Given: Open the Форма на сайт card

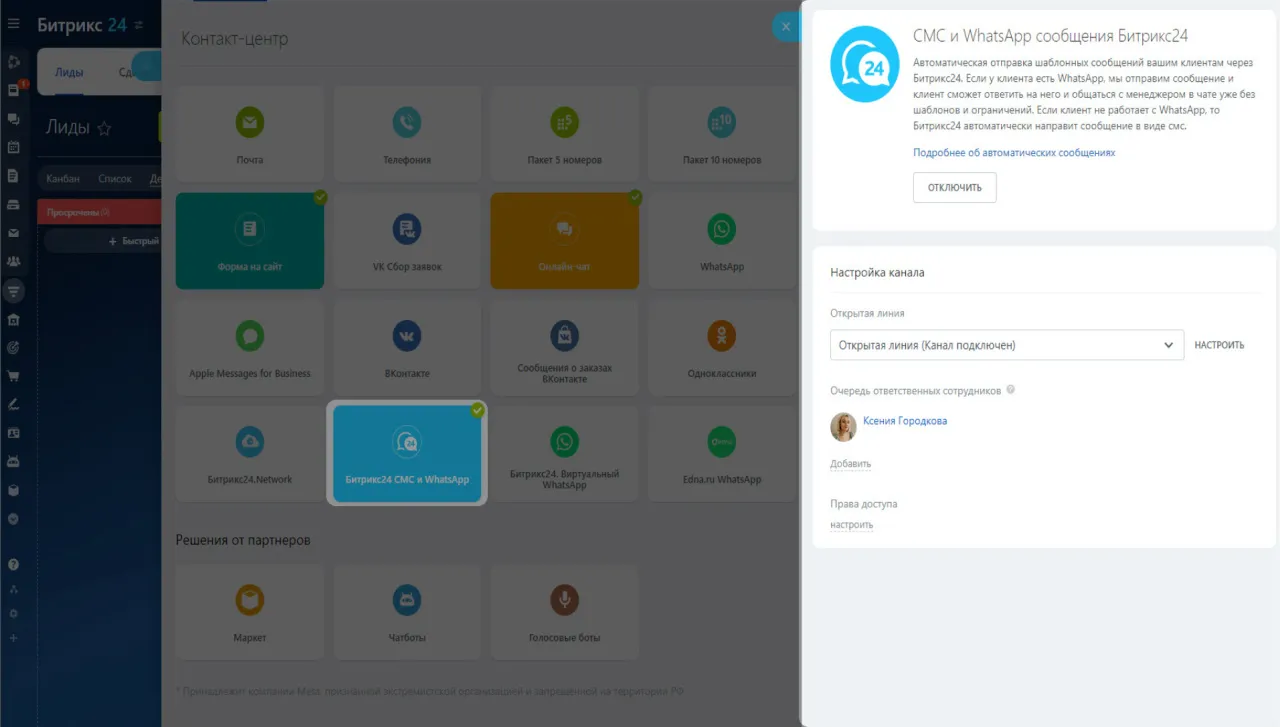Looking at the screenshot, I should click(250, 241).
